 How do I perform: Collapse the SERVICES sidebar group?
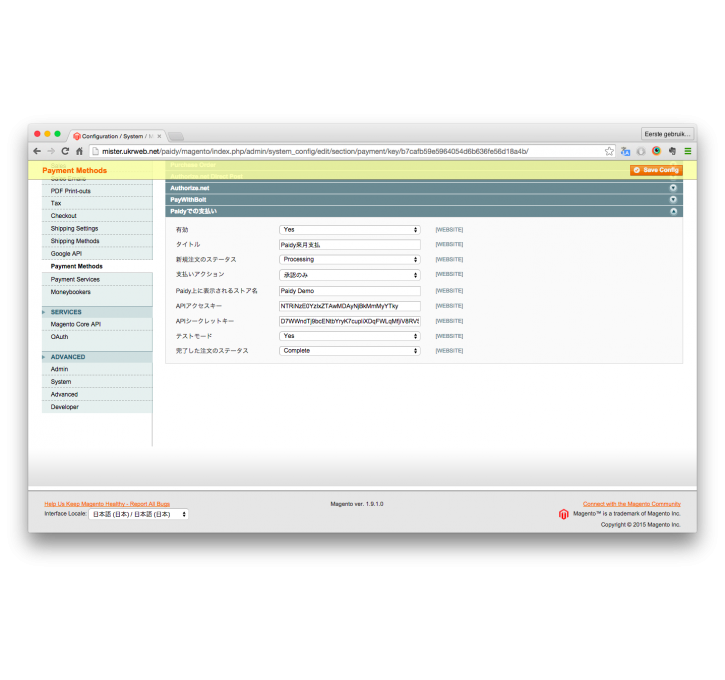pyautogui.click(x=97, y=312)
